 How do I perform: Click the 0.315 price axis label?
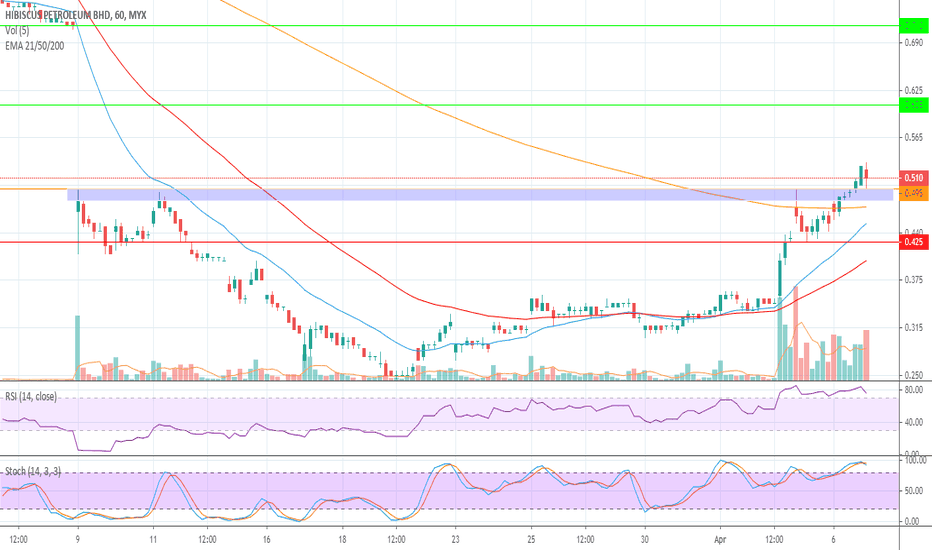(x=914, y=328)
